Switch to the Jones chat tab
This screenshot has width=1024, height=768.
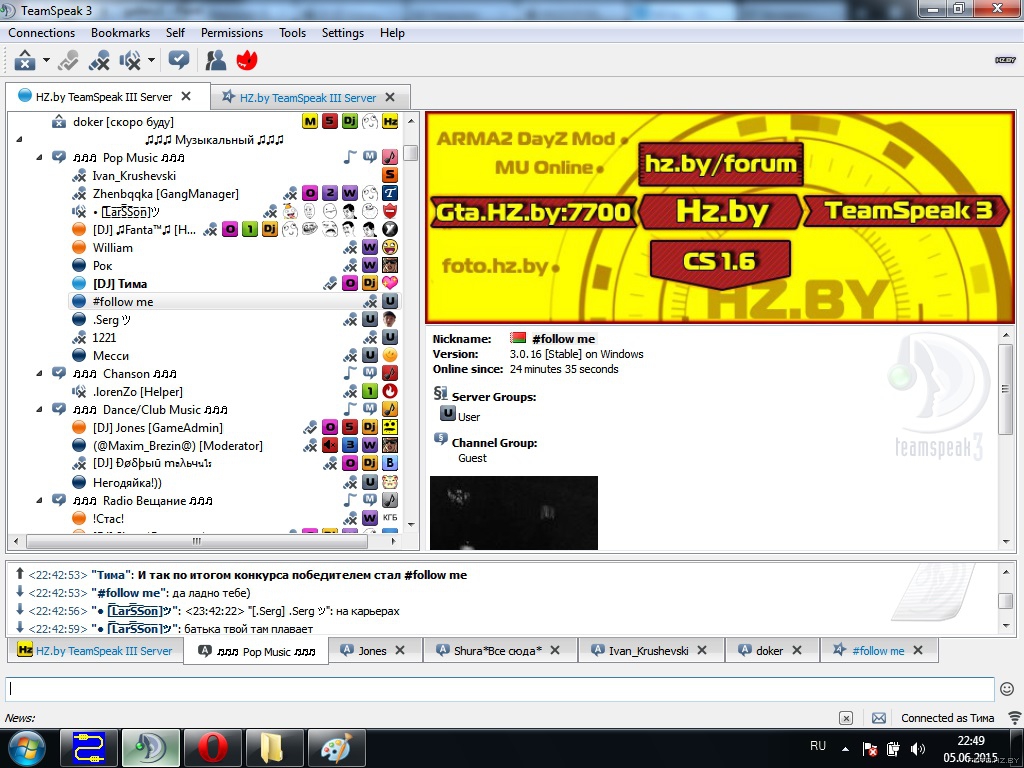pos(373,650)
